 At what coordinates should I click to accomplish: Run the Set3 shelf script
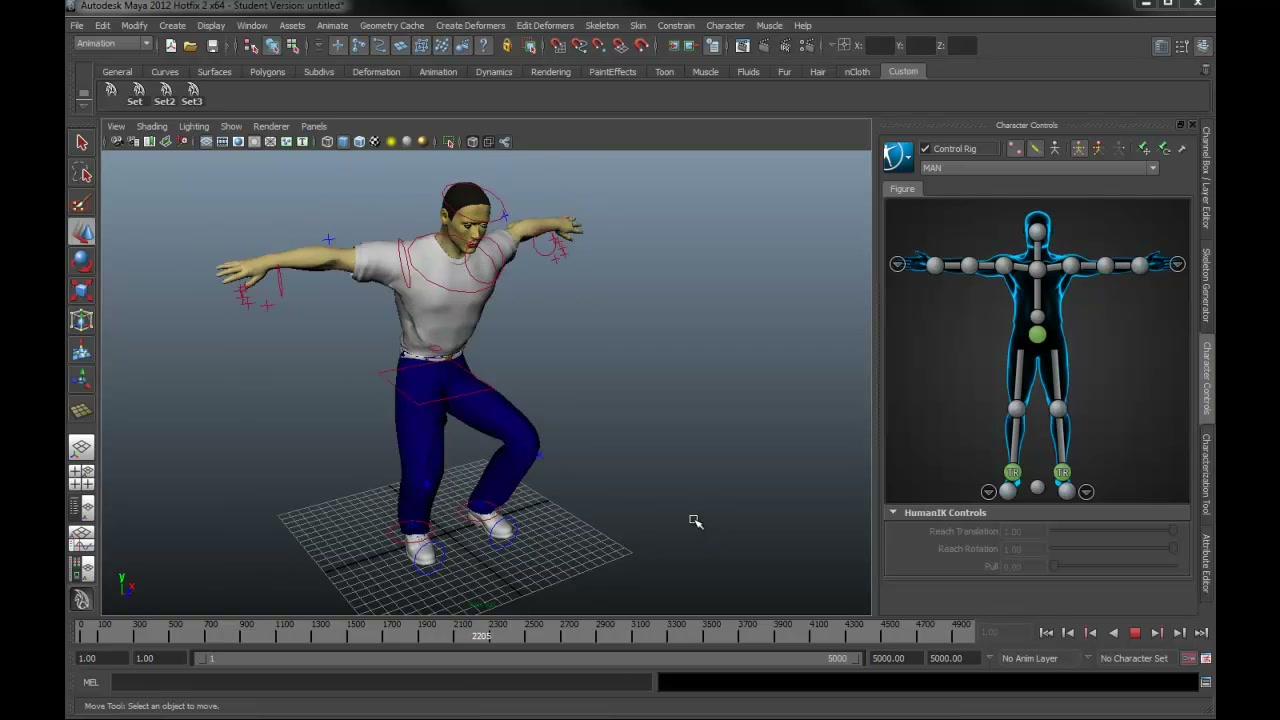pyautogui.click(x=192, y=94)
